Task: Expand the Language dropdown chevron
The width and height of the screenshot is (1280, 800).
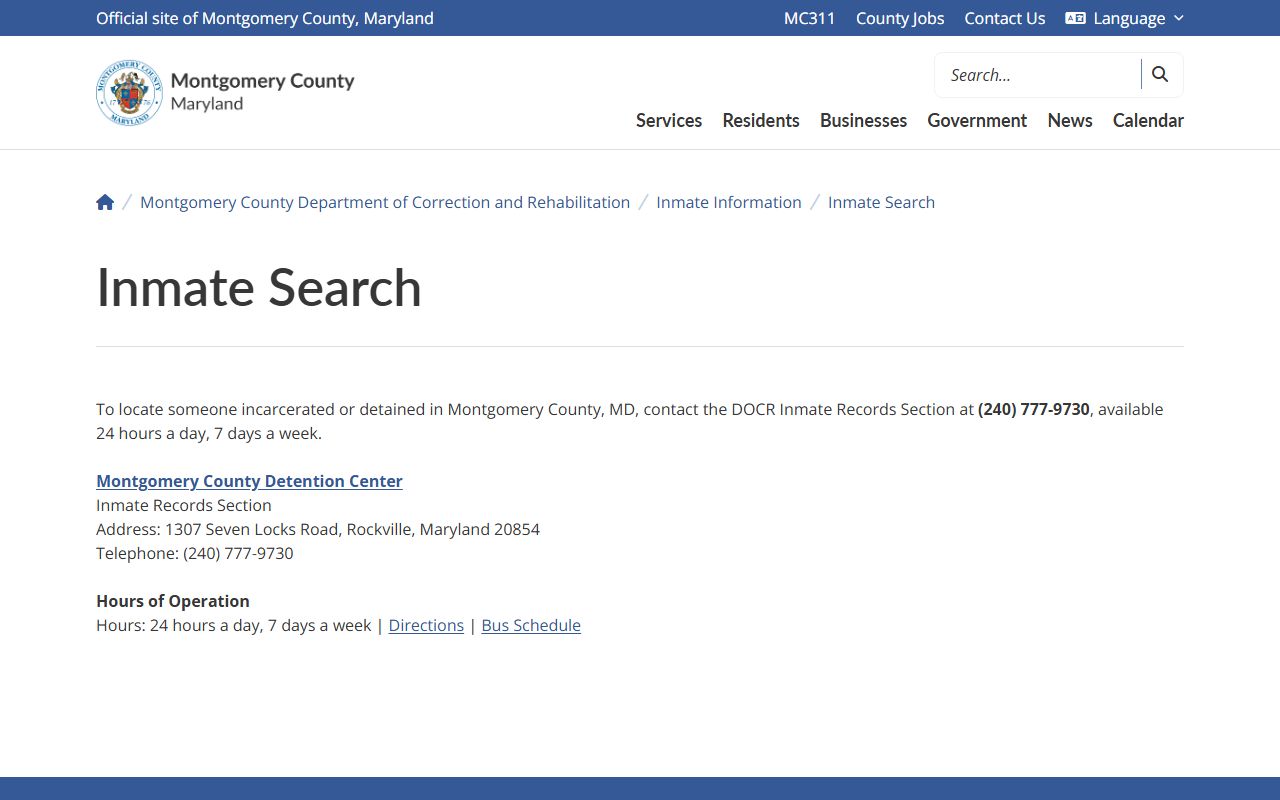Action: (x=1178, y=18)
